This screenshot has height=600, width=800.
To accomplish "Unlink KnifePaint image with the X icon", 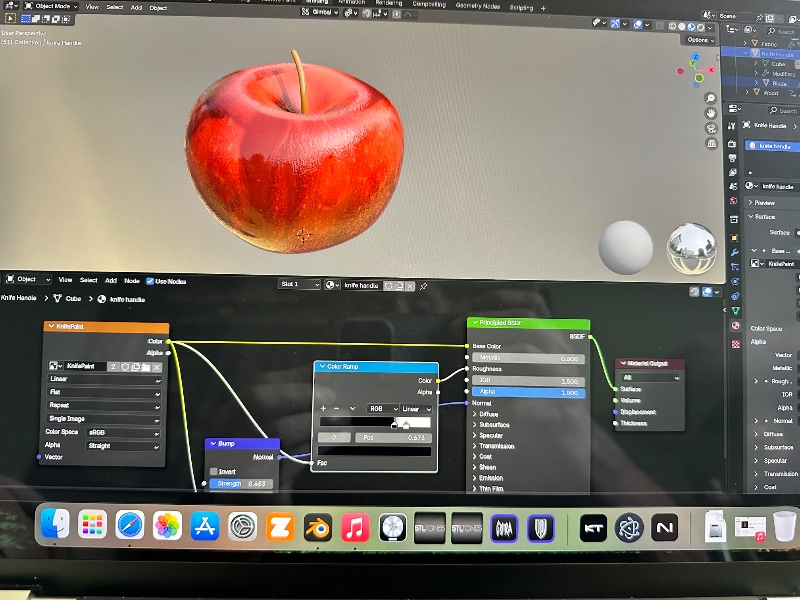I will coord(156,367).
